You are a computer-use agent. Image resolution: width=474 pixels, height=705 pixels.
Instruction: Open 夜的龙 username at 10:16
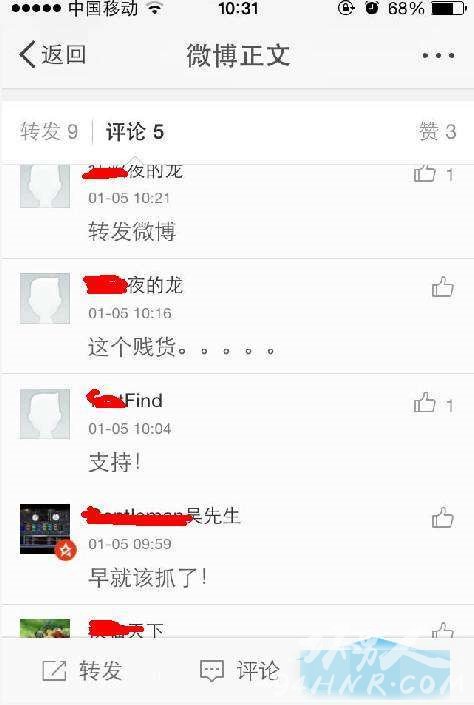pos(134,285)
